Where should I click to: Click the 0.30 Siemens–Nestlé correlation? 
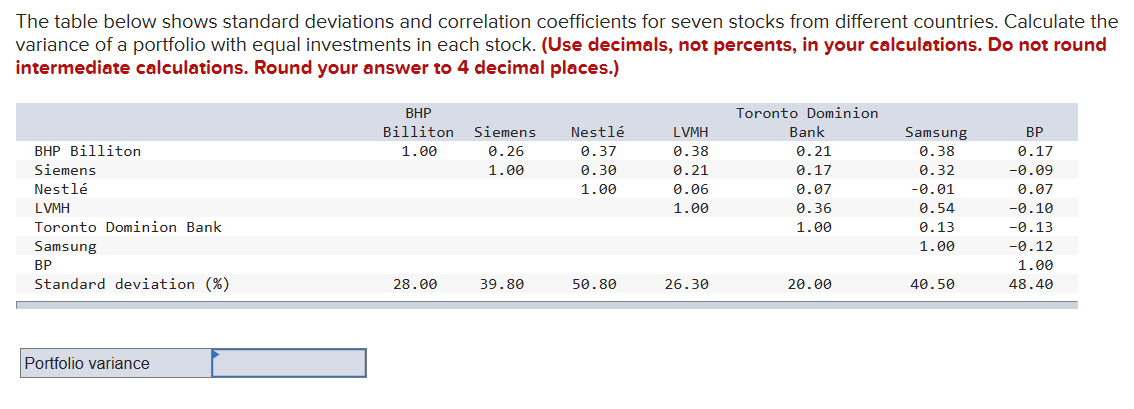click(x=599, y=171)
